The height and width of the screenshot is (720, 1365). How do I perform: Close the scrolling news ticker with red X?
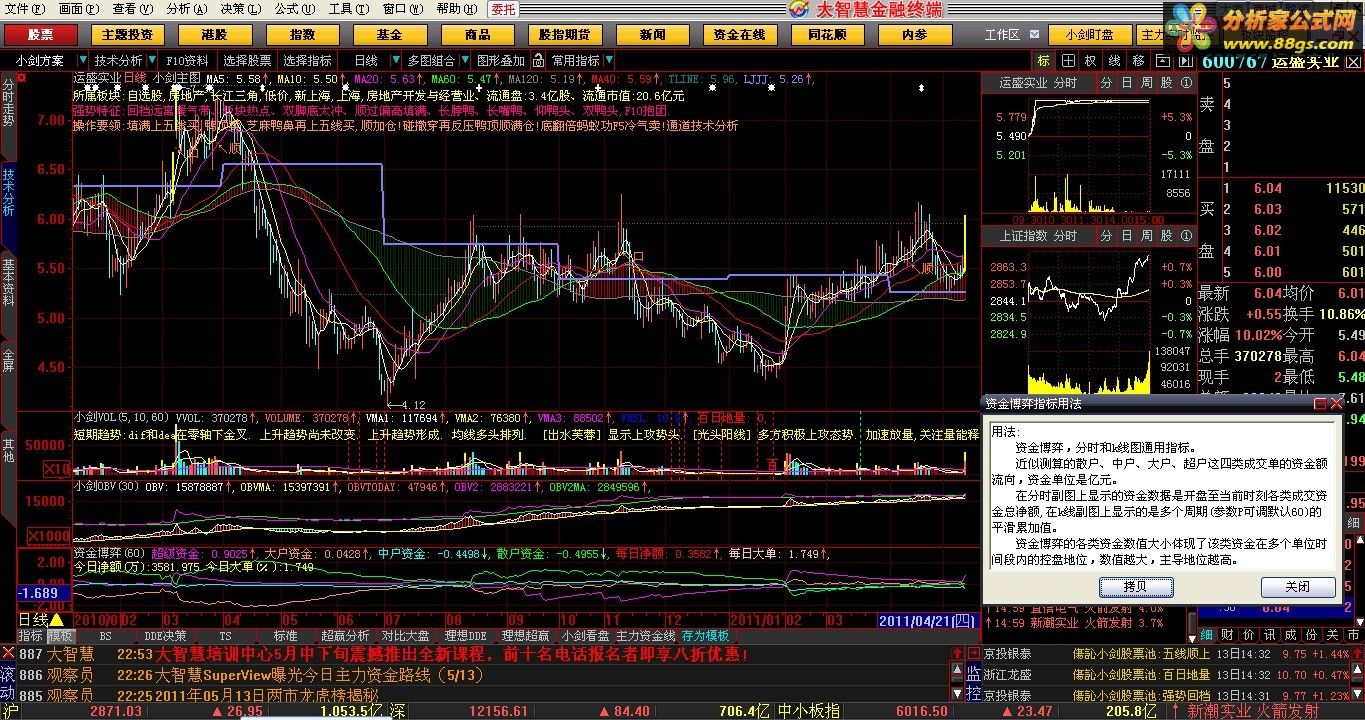point(8,653)
